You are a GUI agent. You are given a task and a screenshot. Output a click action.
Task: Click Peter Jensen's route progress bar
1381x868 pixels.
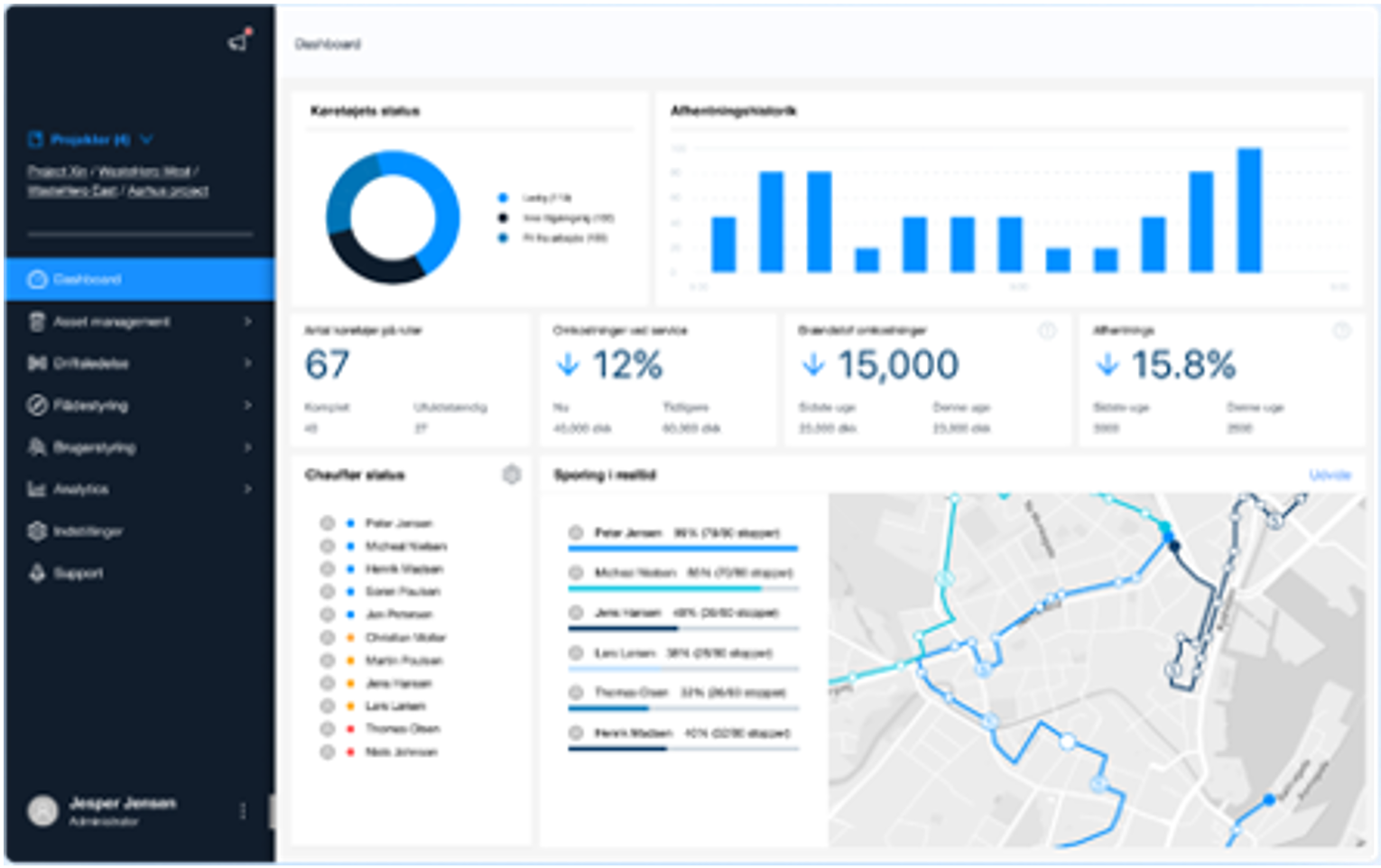(683, 548)
